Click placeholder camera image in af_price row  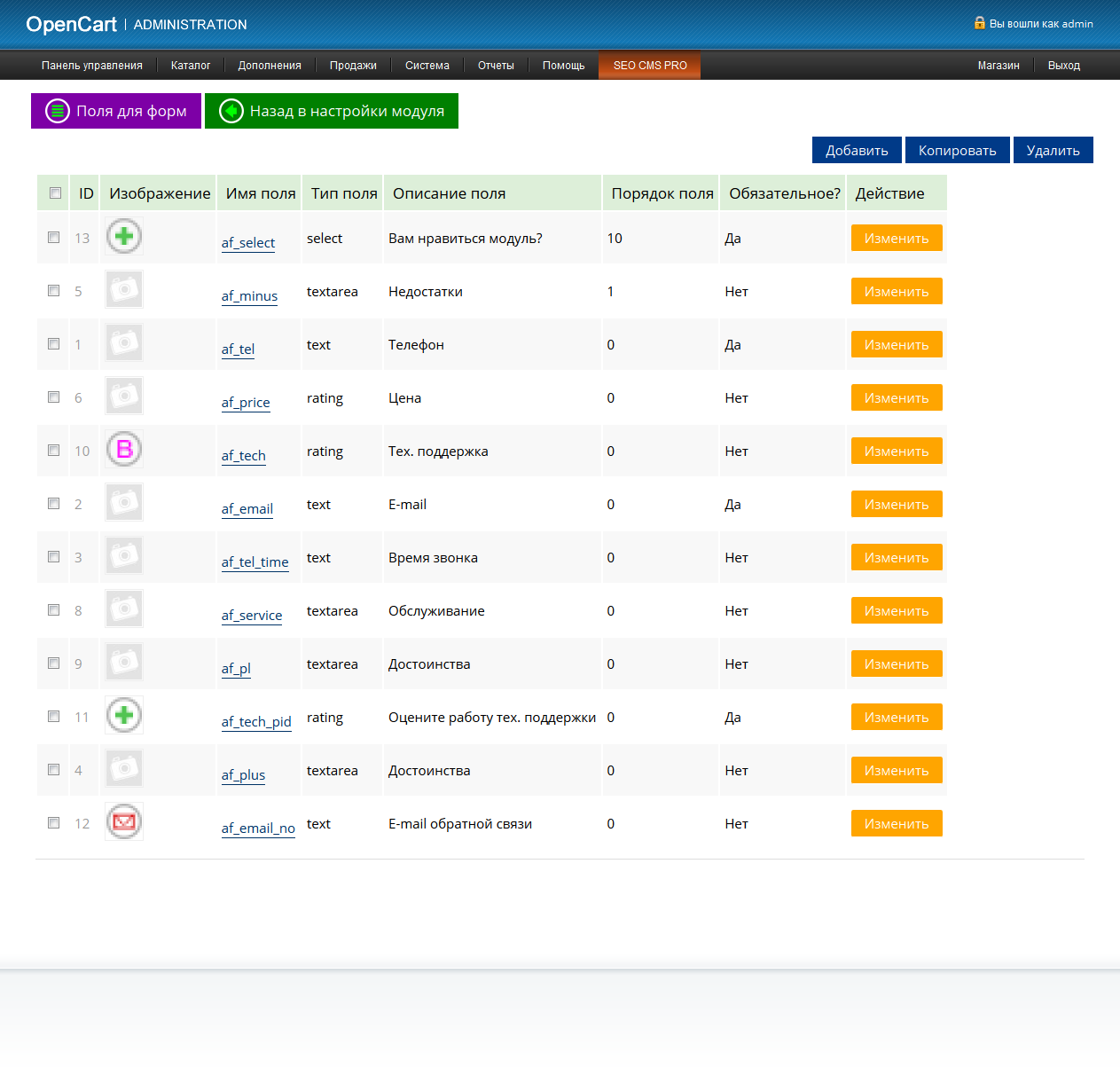tap(124, 396)
